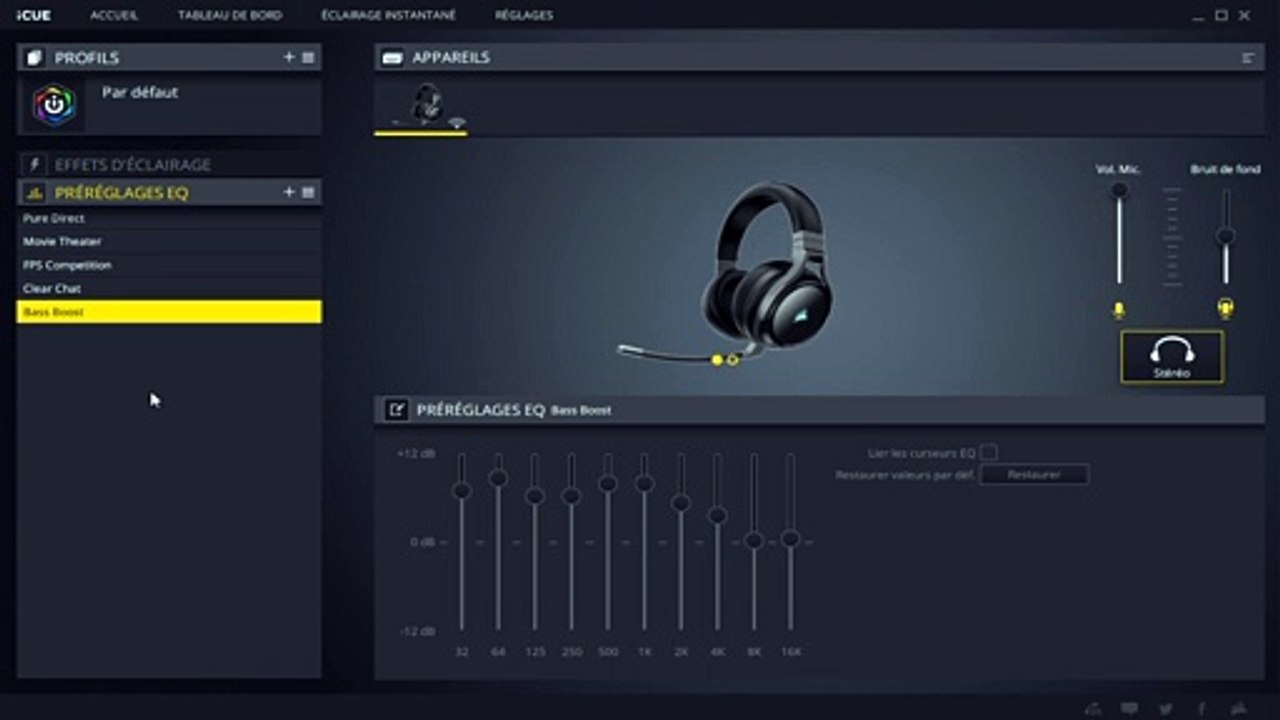
Task: Adjust the 250 Hz EQ slider
Action: 571,495
